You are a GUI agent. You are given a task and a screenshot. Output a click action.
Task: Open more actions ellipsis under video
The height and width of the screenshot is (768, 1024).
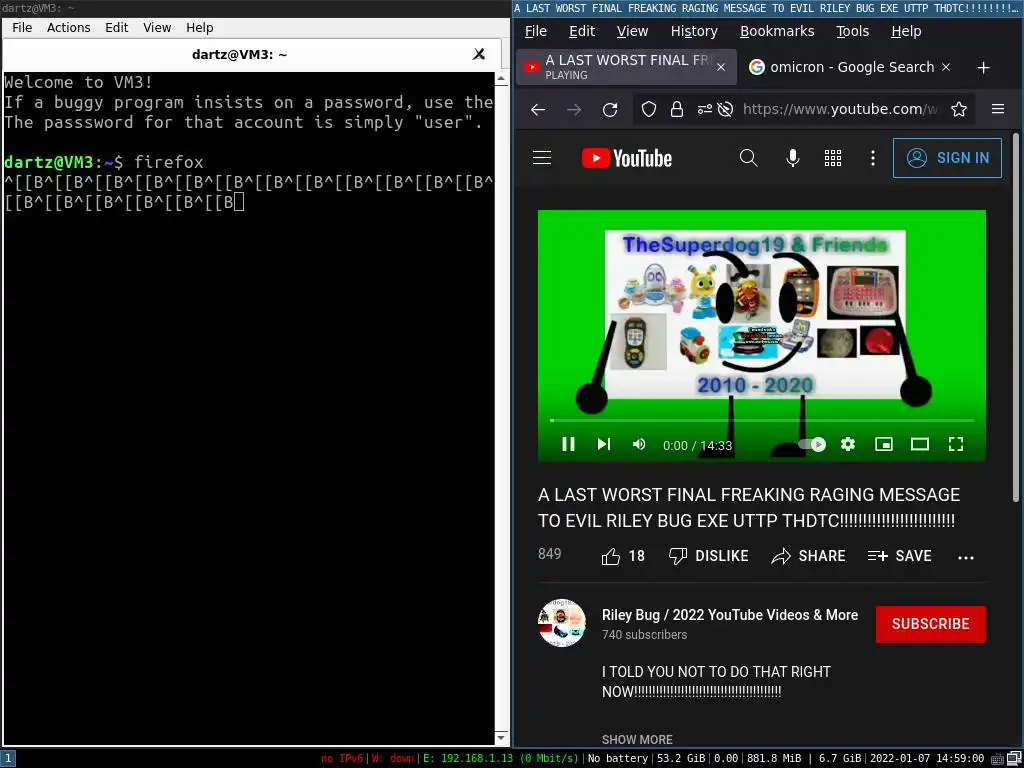click(965, 558)
